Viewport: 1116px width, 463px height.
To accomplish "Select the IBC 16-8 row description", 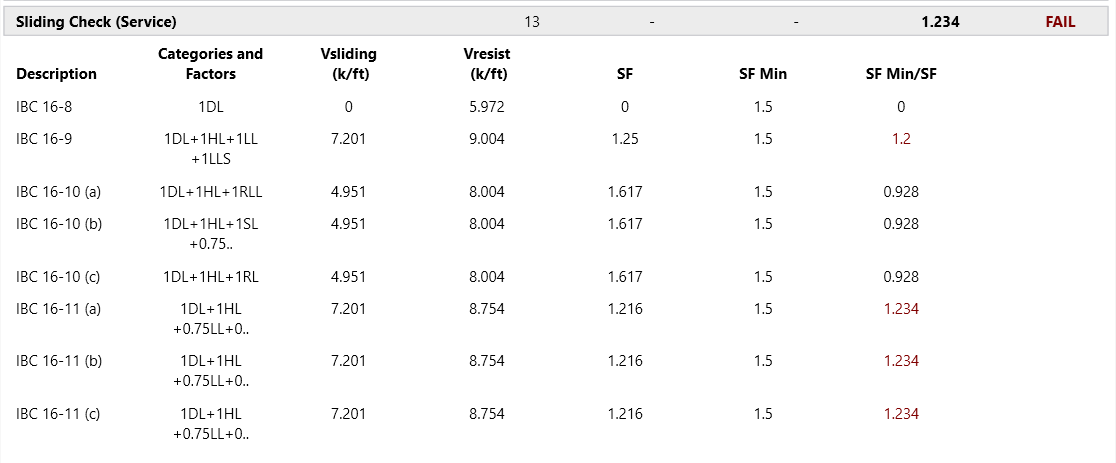I will pyautogui.click(x=44, y=107).
